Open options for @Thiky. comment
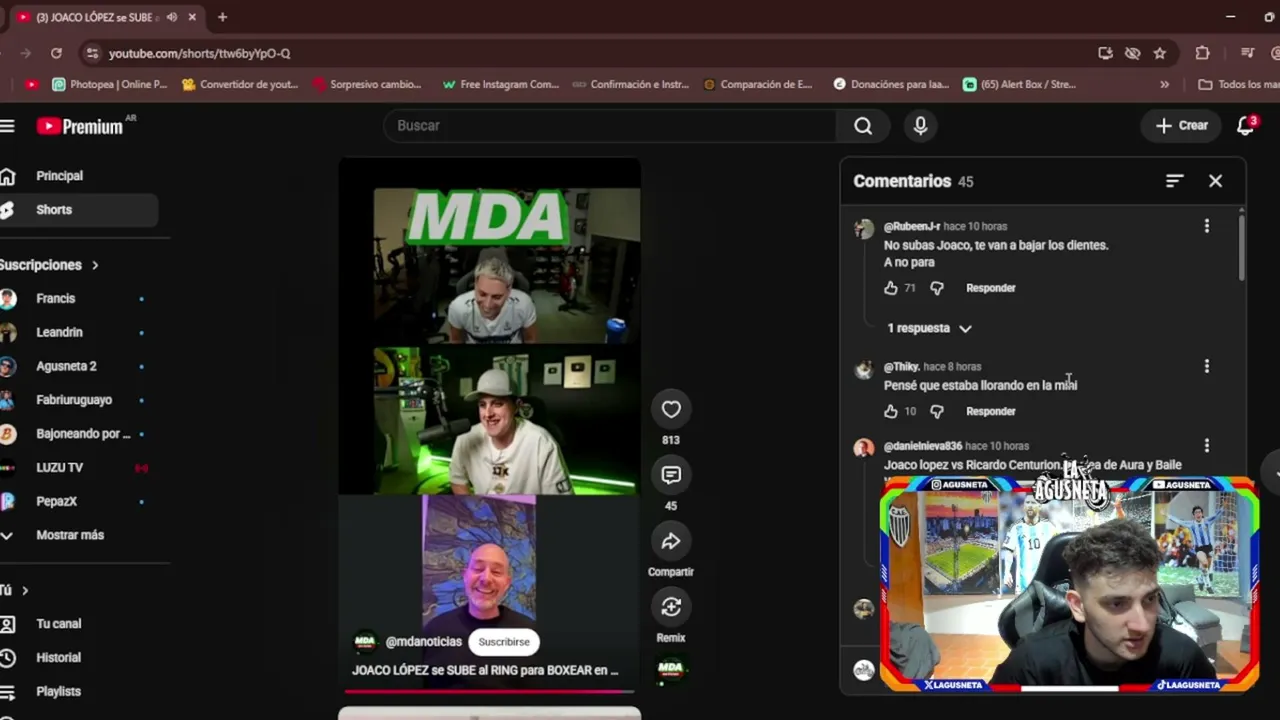This screenshot has height=720, width=1280. pos(1206,366)
